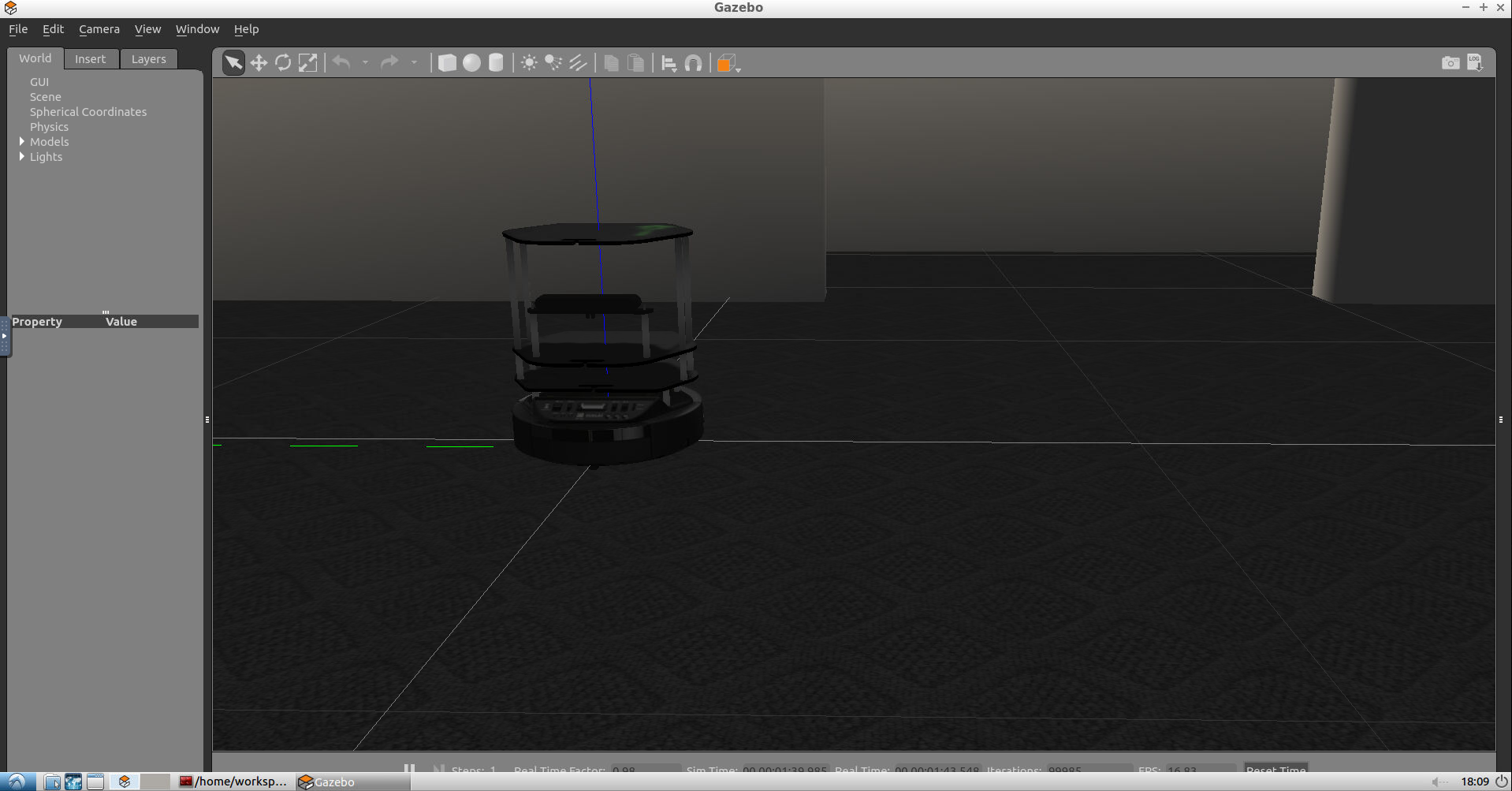Click the Property column header

[37, 322]
